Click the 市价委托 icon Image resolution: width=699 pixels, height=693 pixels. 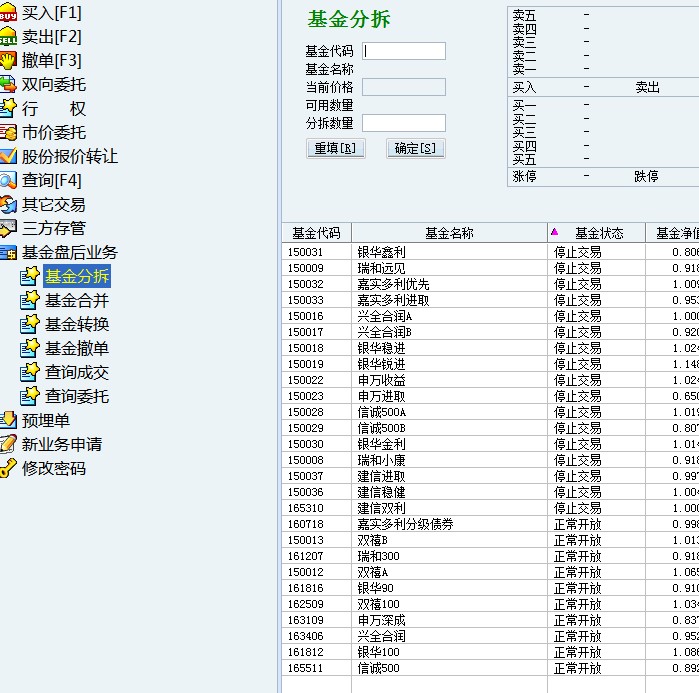click(x=8, y=132)
